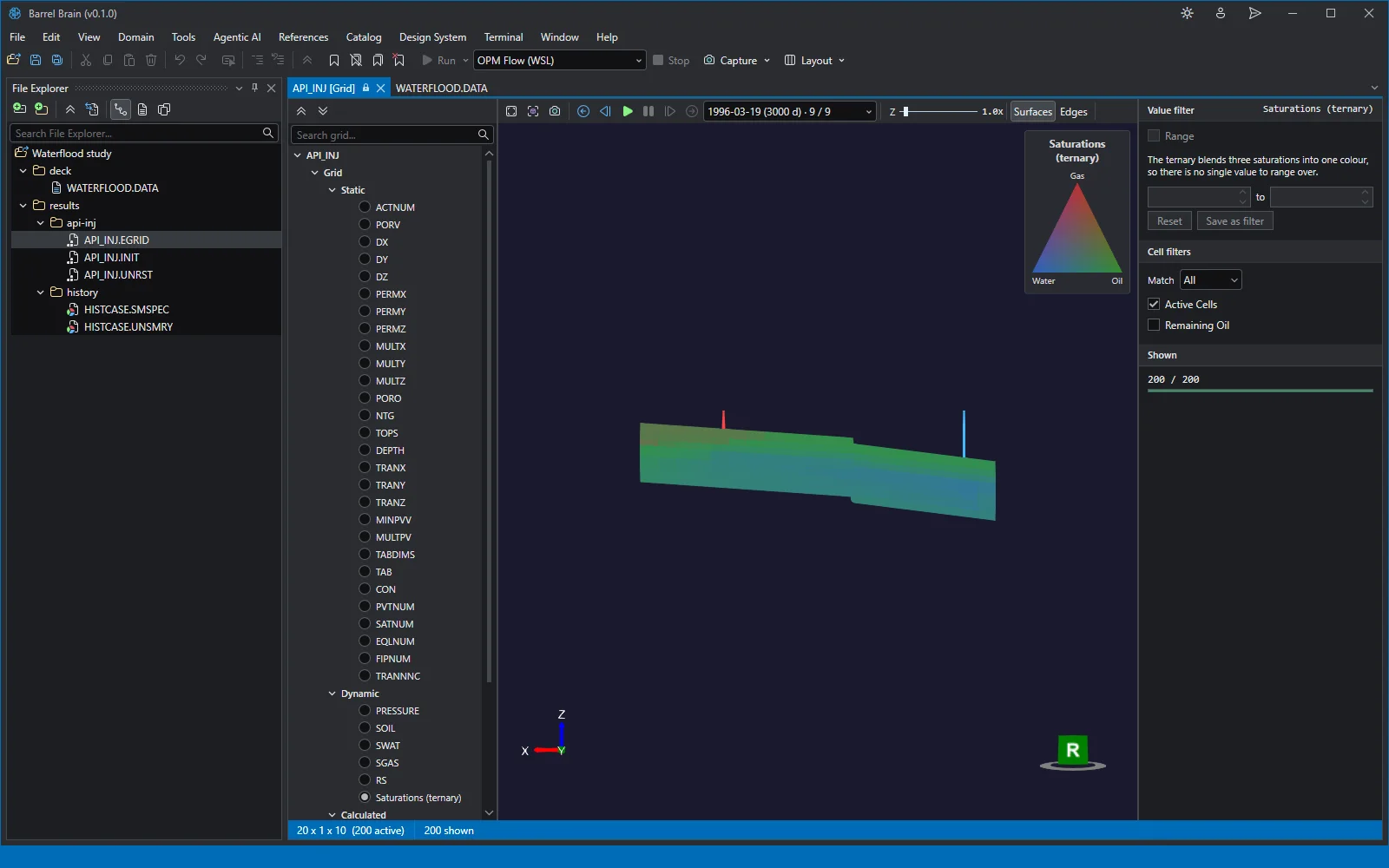Open the user account icon in title bar
1389x868 pixels.
1221,13
